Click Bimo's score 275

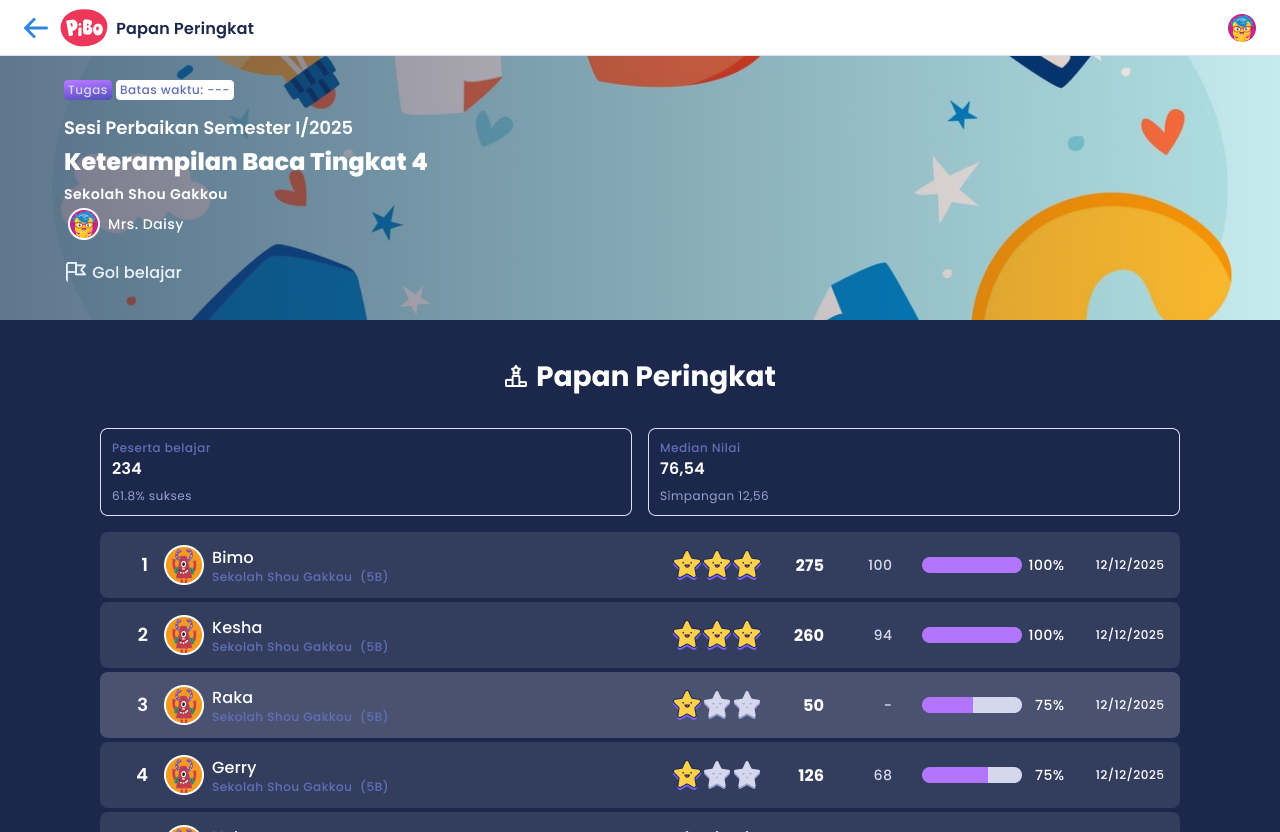click(x=810, y=565)
